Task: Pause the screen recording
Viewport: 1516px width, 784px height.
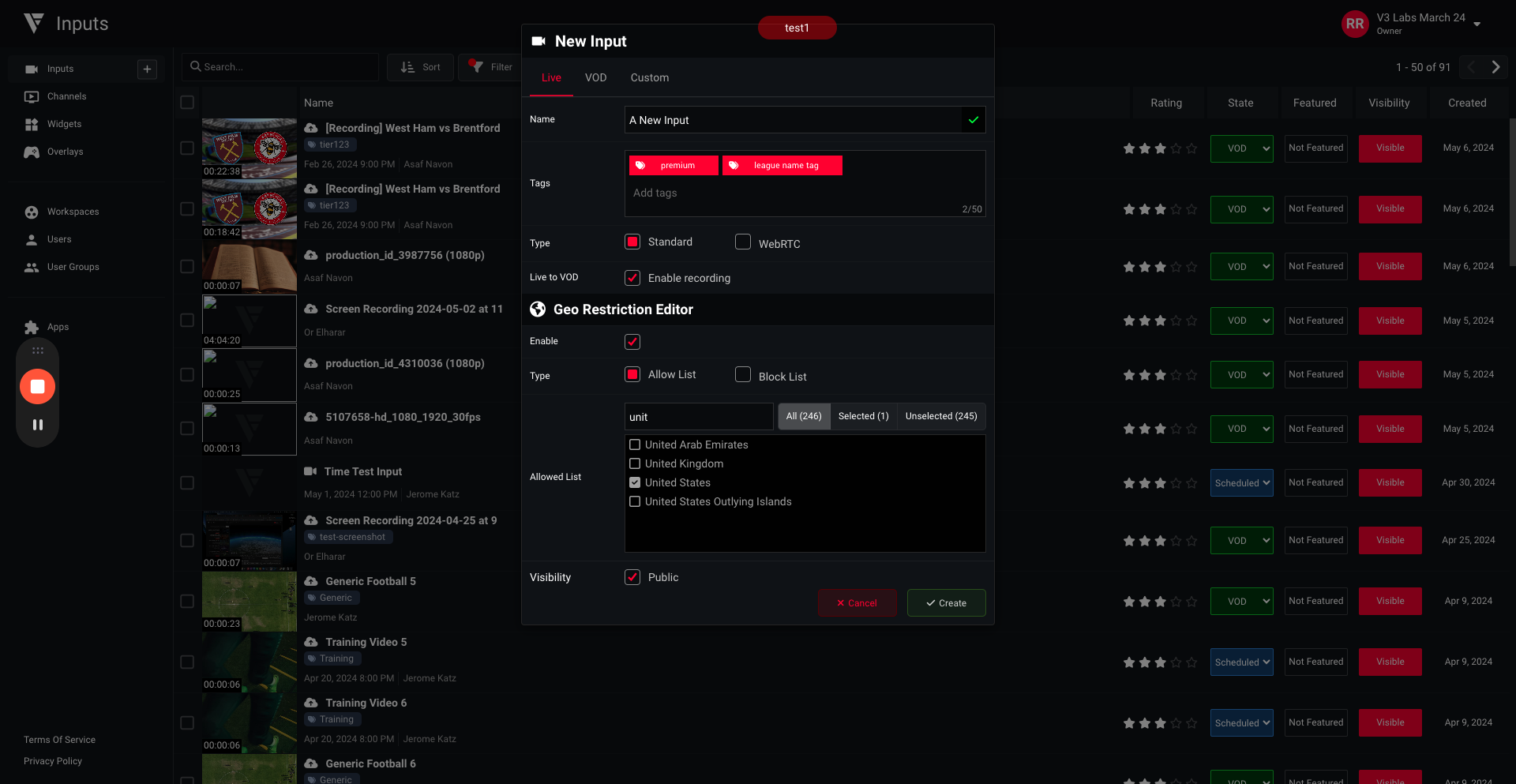Action: pyautogui.click(x=37, y=425)
